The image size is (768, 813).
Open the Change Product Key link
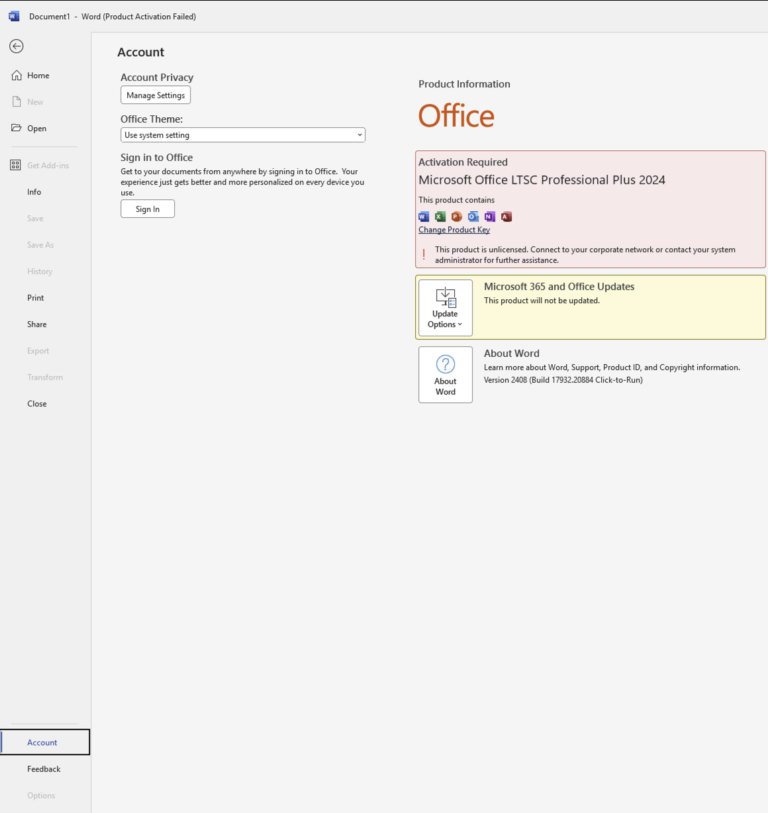pos(454,230)
